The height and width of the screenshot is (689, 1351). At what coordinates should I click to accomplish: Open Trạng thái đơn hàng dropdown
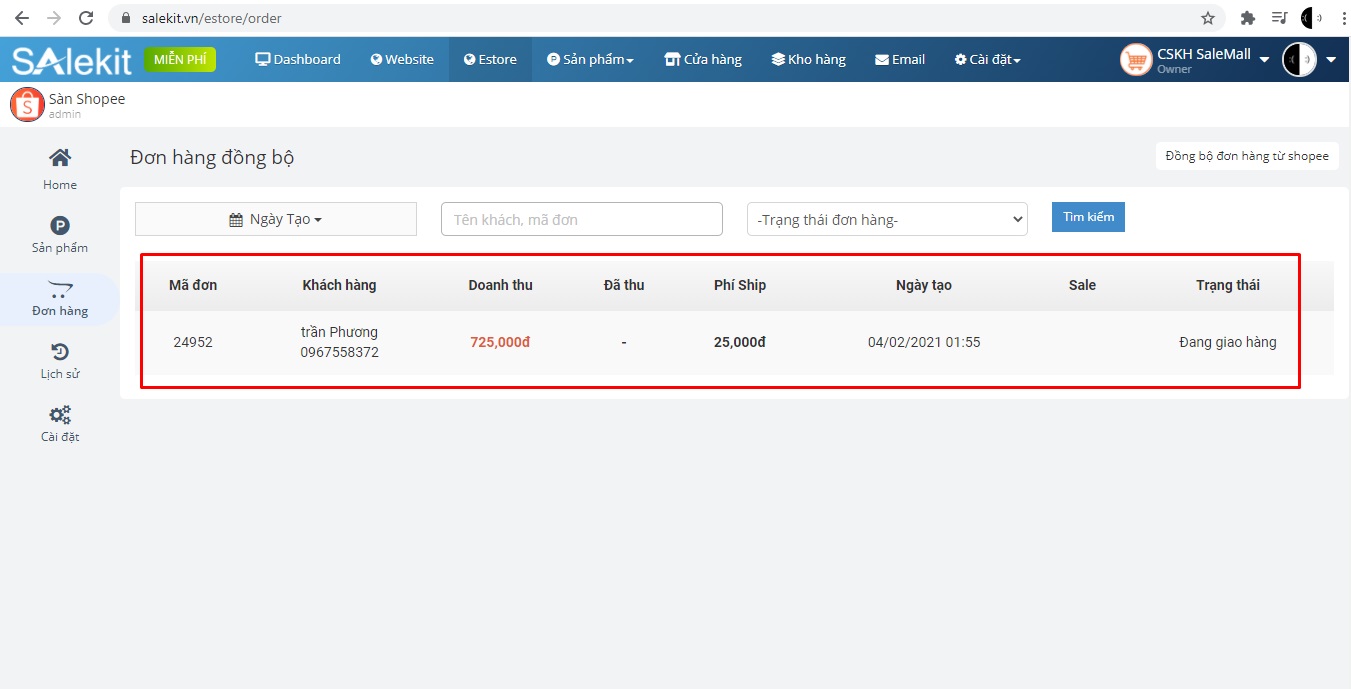tap(887, 219)
